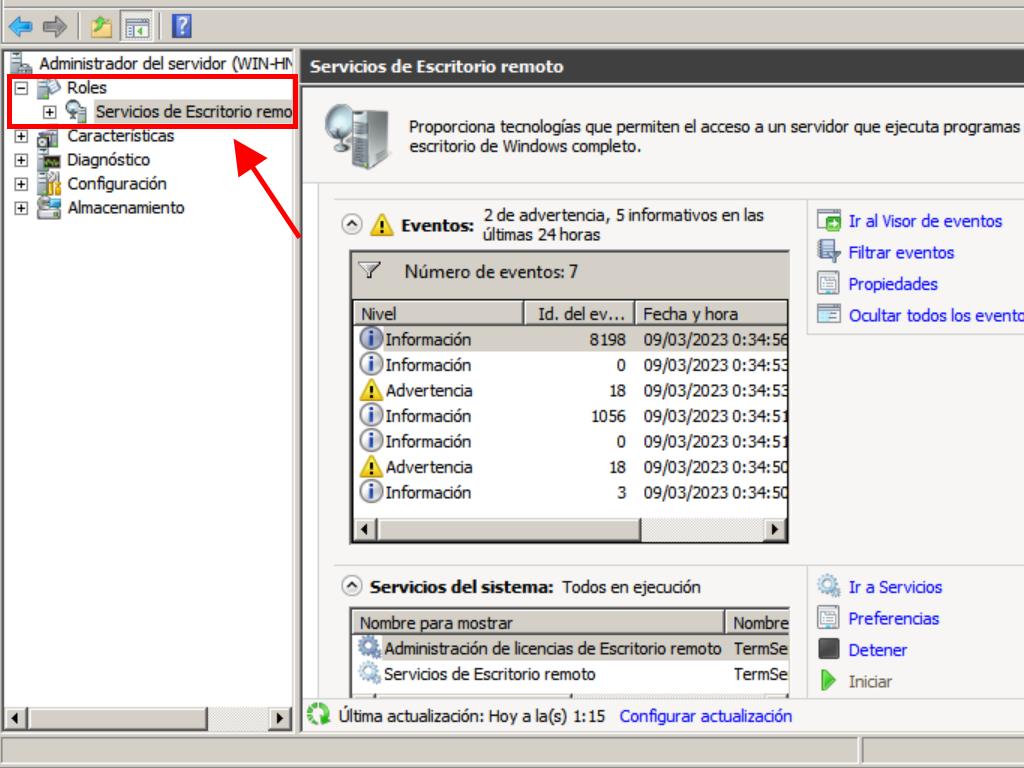Expand the Características tree node
This screenshot has height=768, width=1024.
(22, 136)
